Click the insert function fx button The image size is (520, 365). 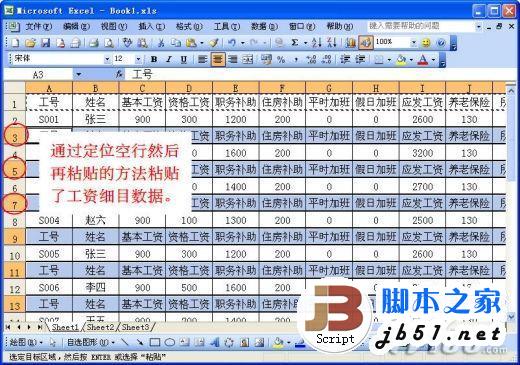pyautogui.click(x=119, y=74)
